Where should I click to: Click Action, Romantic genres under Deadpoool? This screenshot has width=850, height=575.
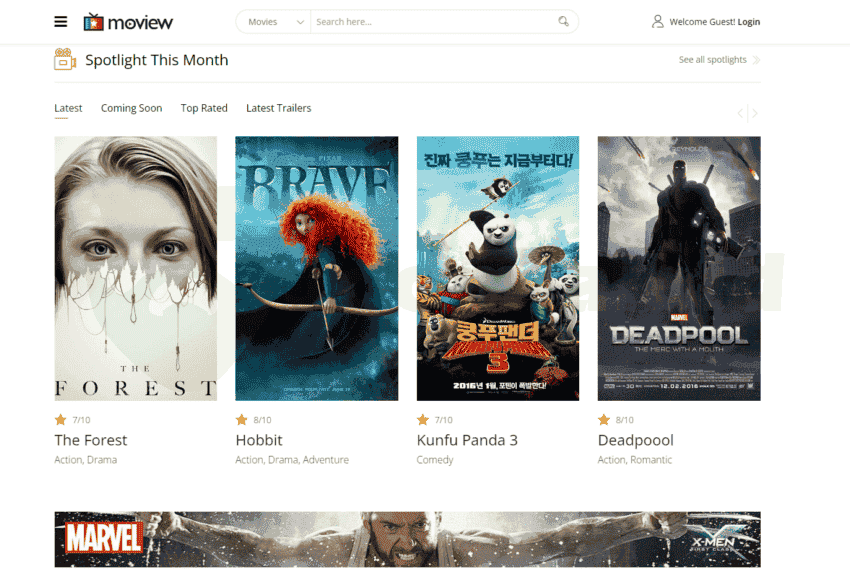635,460
